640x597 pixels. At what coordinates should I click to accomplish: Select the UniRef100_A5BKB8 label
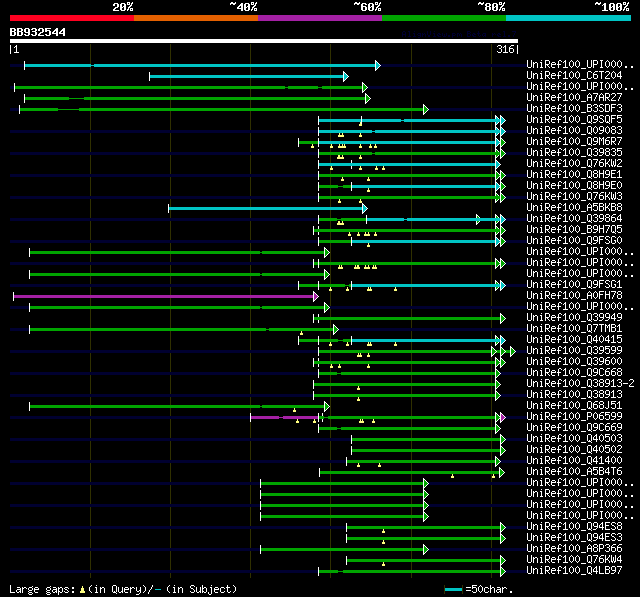tap(574, 208)
